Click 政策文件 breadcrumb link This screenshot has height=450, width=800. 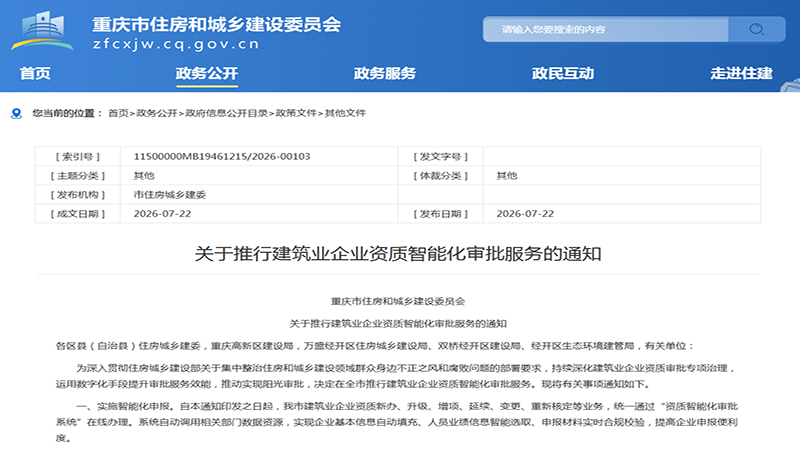point(296,113)
